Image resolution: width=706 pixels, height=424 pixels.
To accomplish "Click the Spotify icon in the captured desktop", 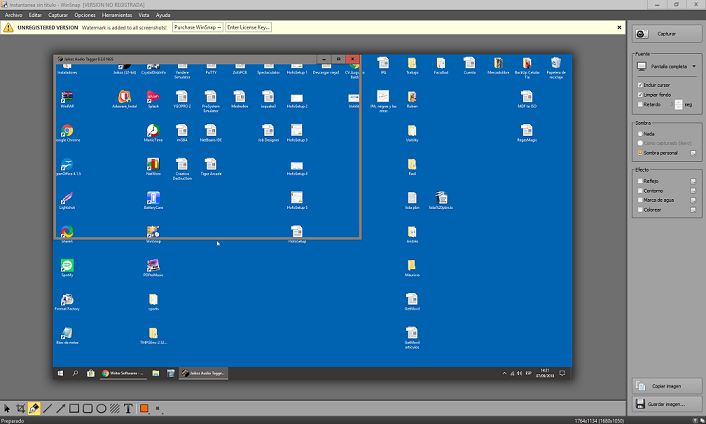I will coord(67,268).
